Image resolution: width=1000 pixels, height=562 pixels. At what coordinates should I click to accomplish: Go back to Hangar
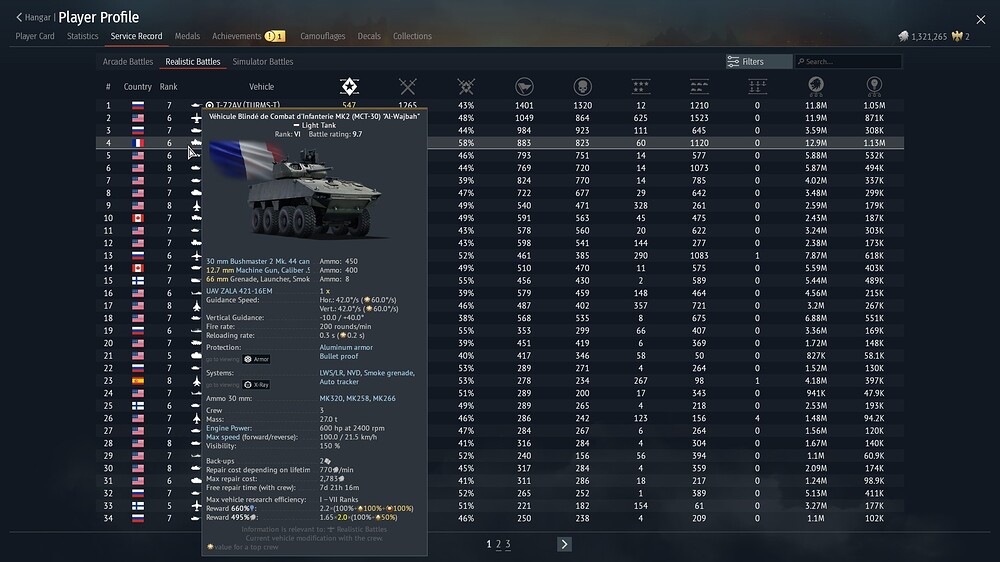[x=33, y=17]
